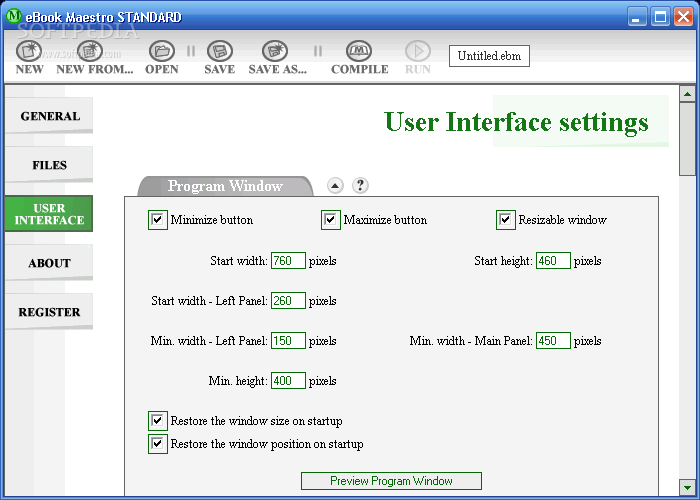This screenshot has width=700, height=500.
Task: Click the Start width - Left Panel field
Action: coord(288,300)
